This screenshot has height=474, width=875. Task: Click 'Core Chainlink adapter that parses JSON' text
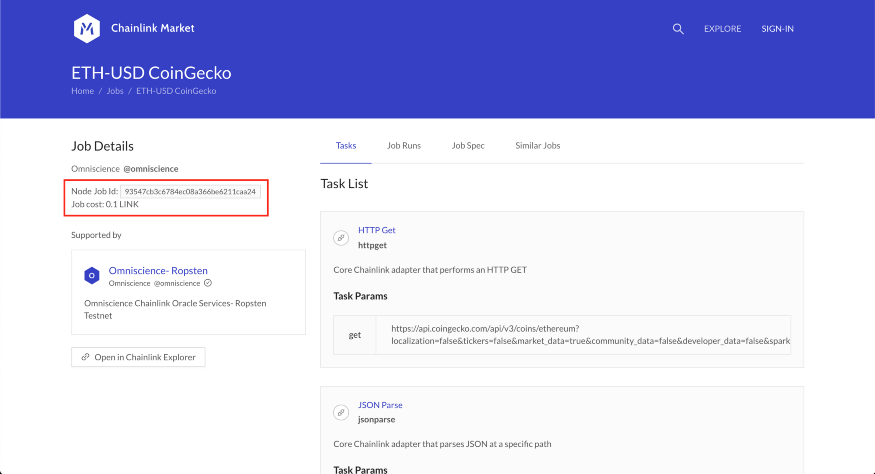(x=443, y=444)
